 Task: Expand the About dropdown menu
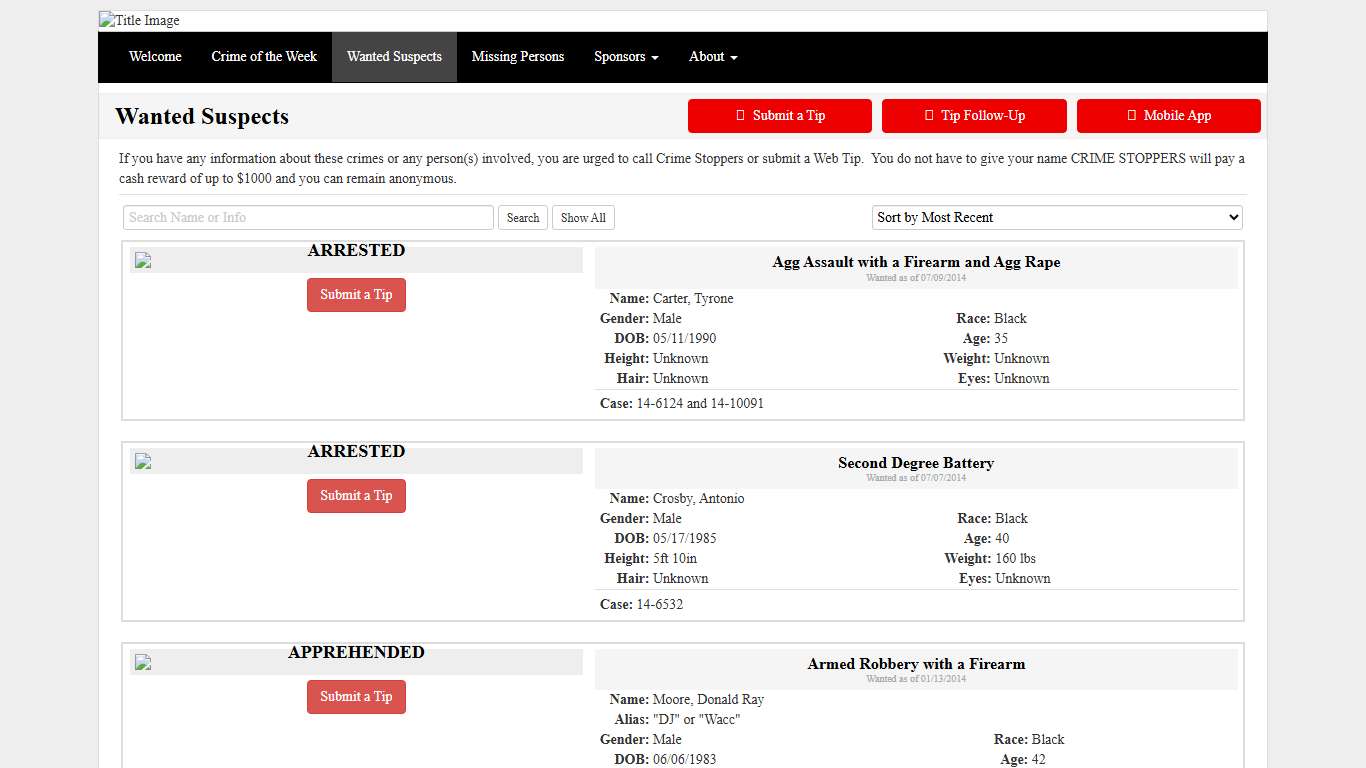(x=713, y=57)
